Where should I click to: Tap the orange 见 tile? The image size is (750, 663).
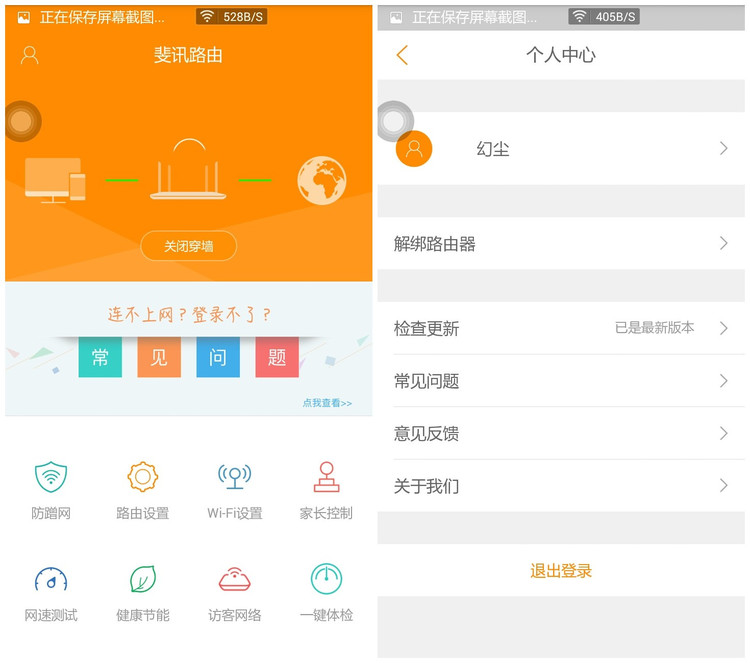click(x=159, y=357)
